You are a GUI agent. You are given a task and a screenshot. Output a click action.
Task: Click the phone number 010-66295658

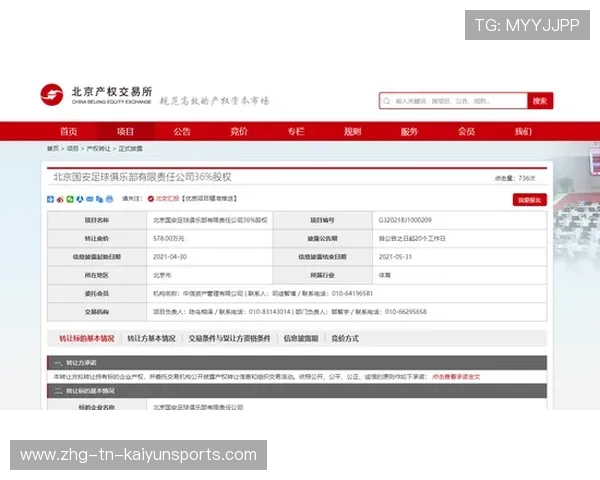coord(406,312)
